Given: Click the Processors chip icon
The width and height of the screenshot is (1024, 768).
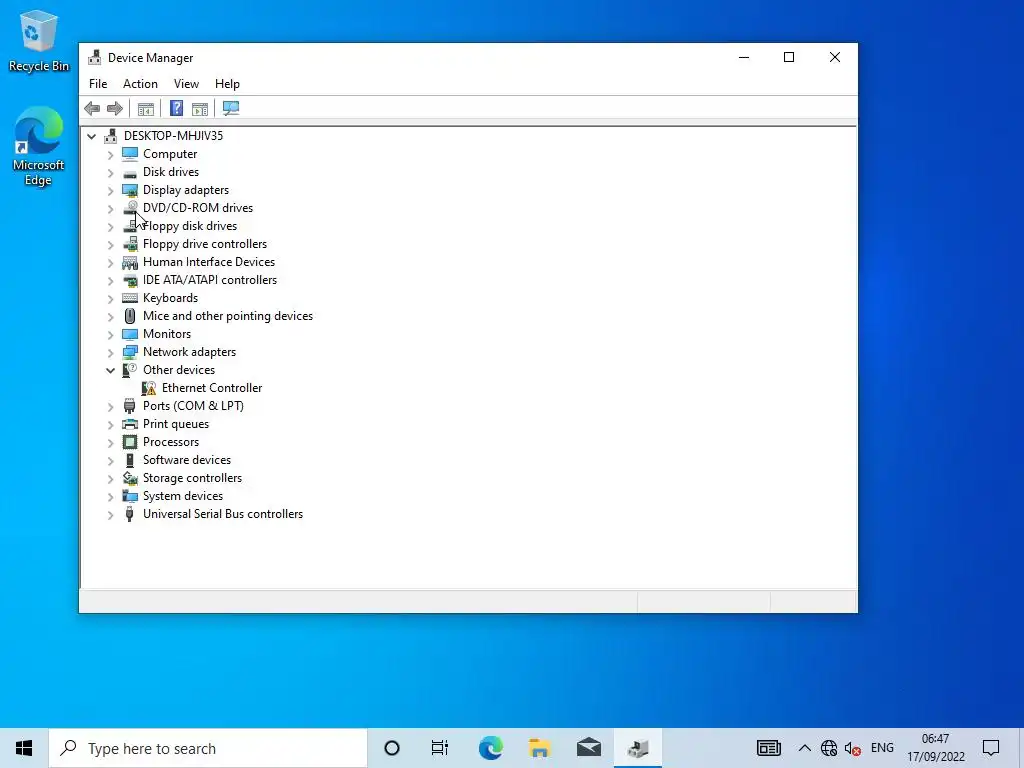Looking at the screenshot, I should click(x=130, y=442).
